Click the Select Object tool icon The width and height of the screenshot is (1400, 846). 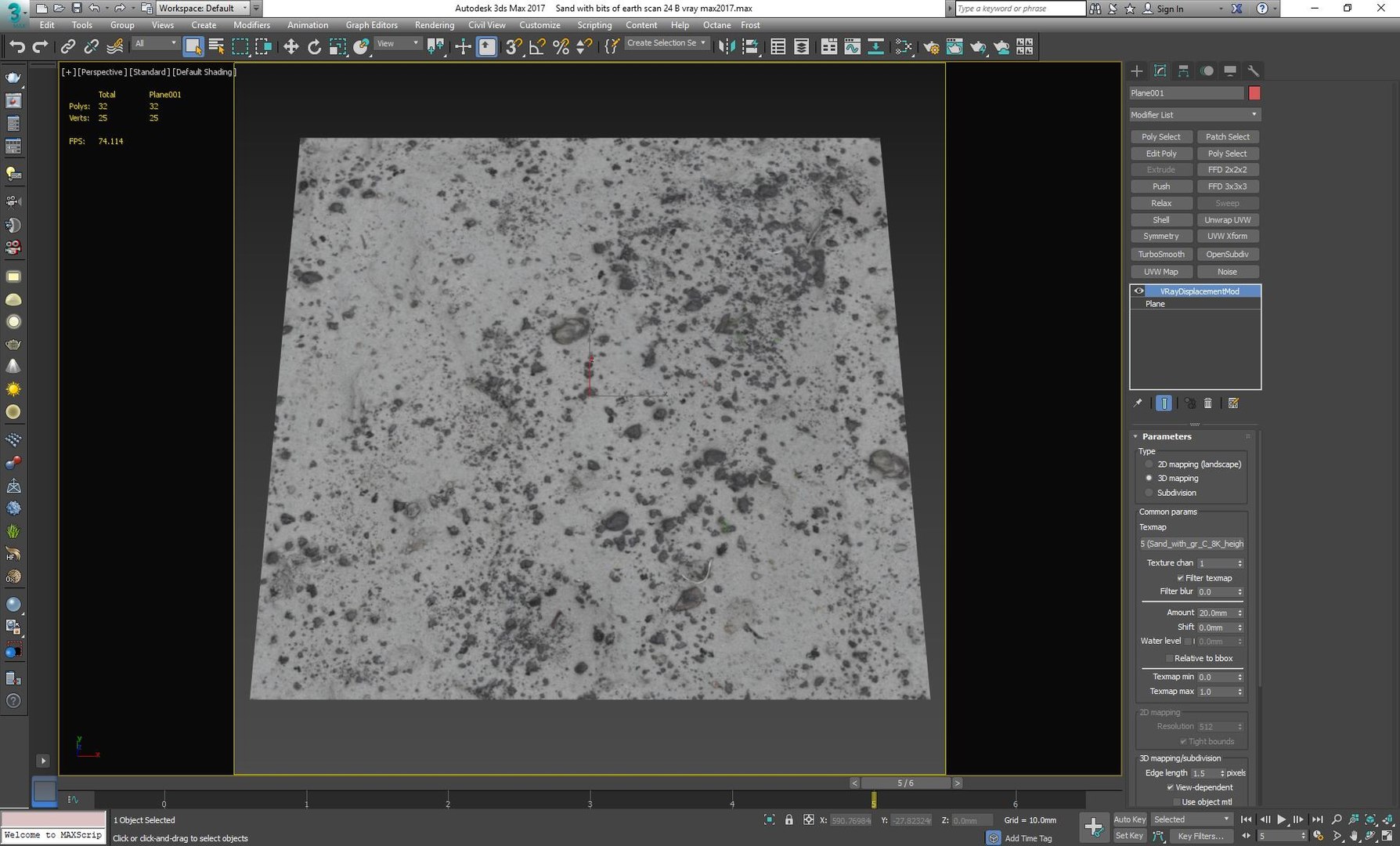pyautogui.click(x=193, y=47)
